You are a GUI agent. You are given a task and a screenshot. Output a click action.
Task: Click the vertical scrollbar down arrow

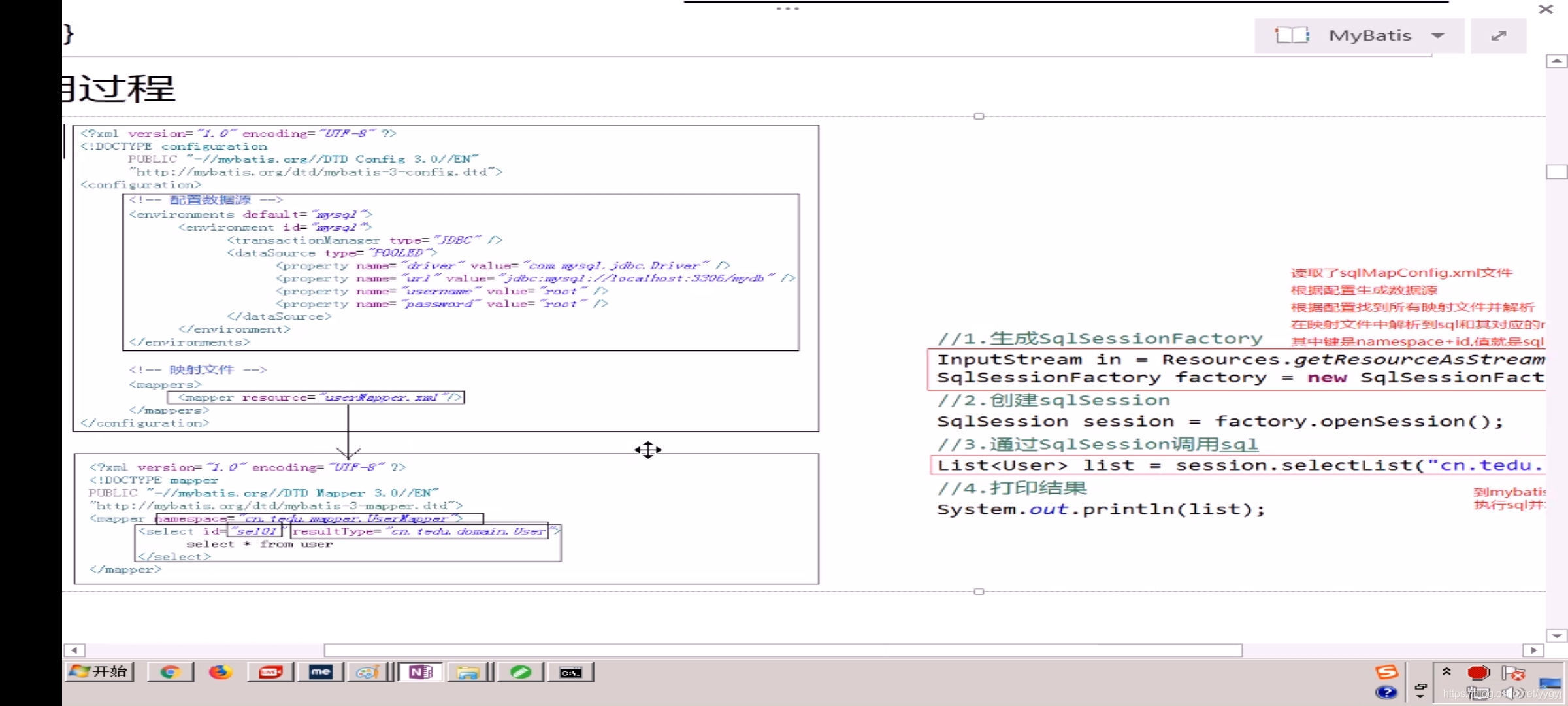click(1557, 636)
